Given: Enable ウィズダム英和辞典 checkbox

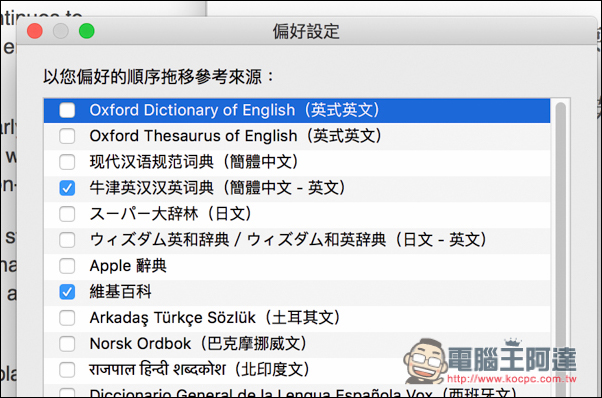Looking at the screenshot, I should coord(67,240).
